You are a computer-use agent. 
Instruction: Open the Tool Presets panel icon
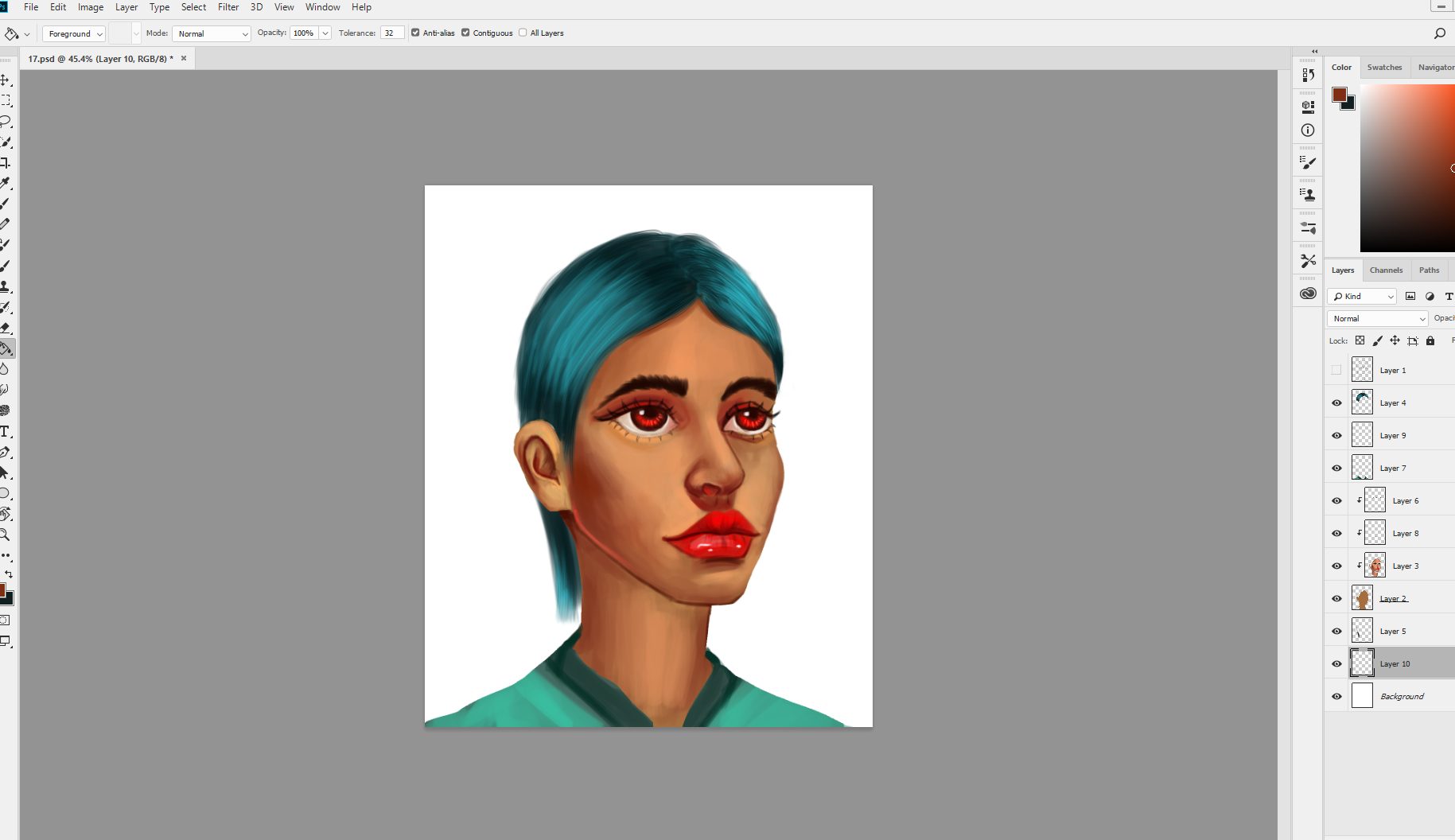(1308, 261)
